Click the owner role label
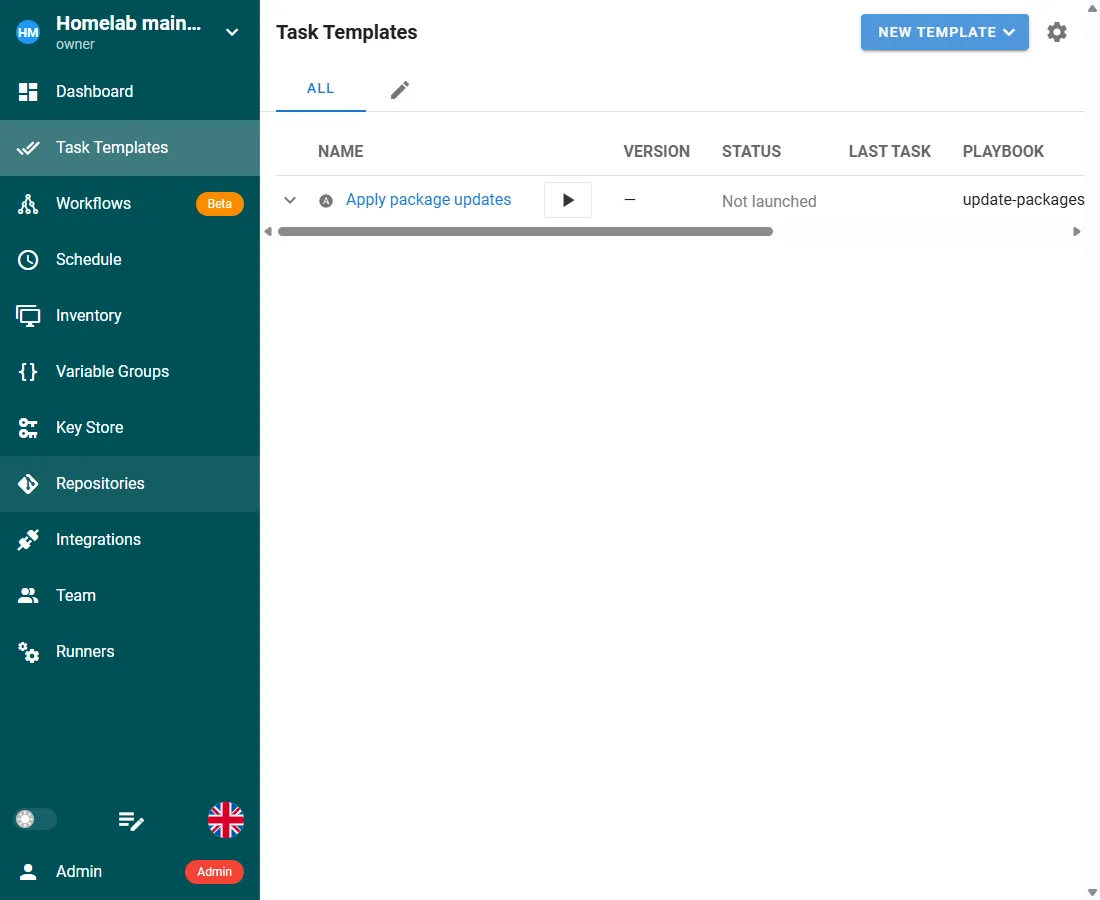1100x900 pixels. [75, 44]
